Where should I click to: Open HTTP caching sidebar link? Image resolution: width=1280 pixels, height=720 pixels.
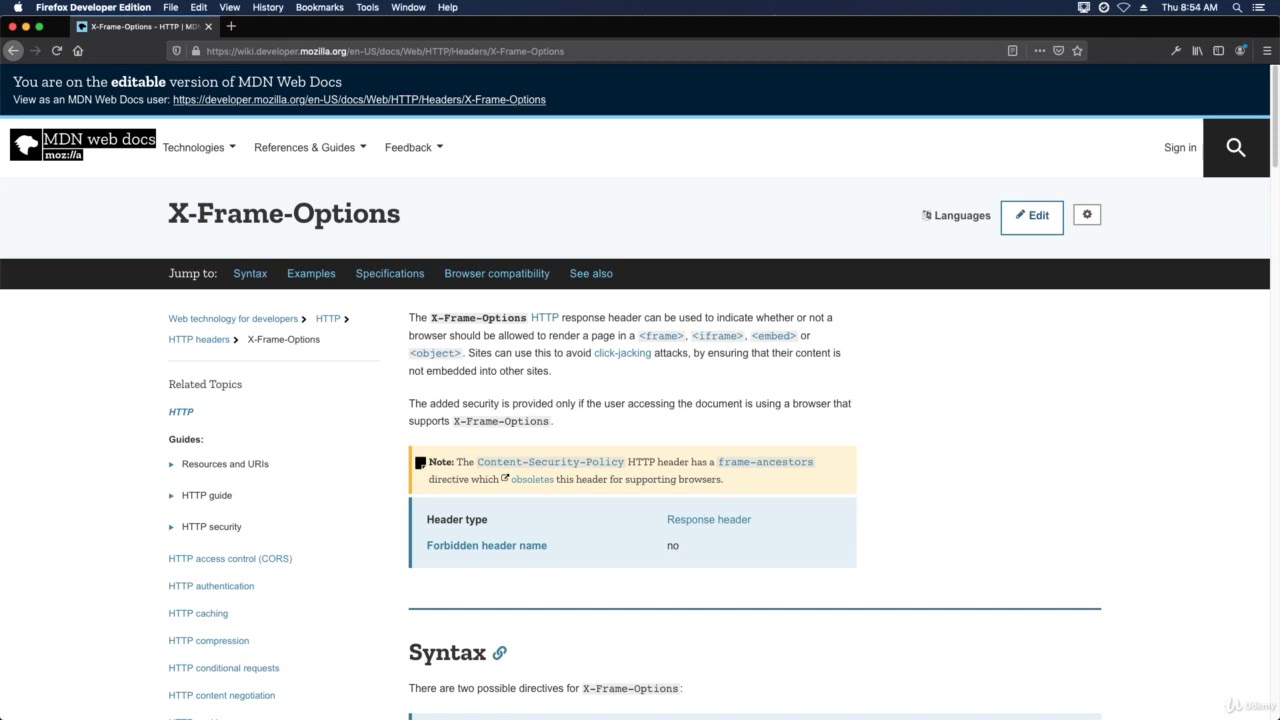[198, 614]
